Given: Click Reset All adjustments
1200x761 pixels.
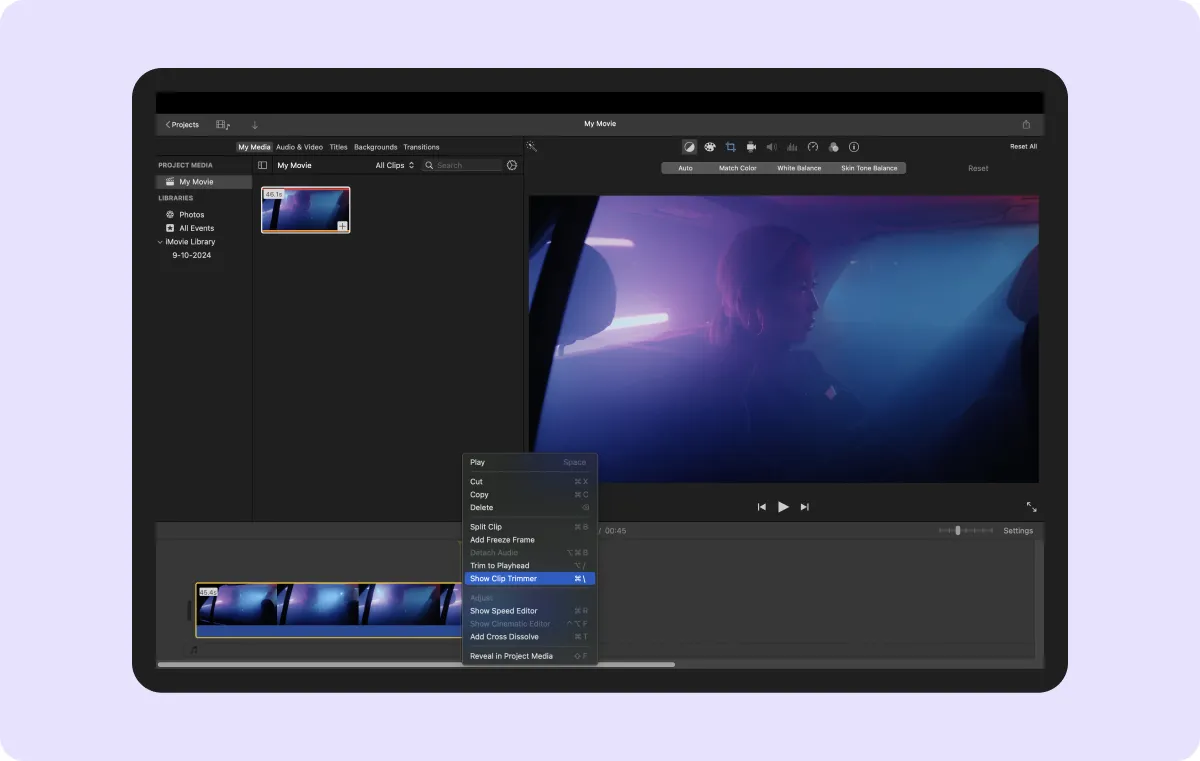Looking at the screenshot, I should point(1023,147).
